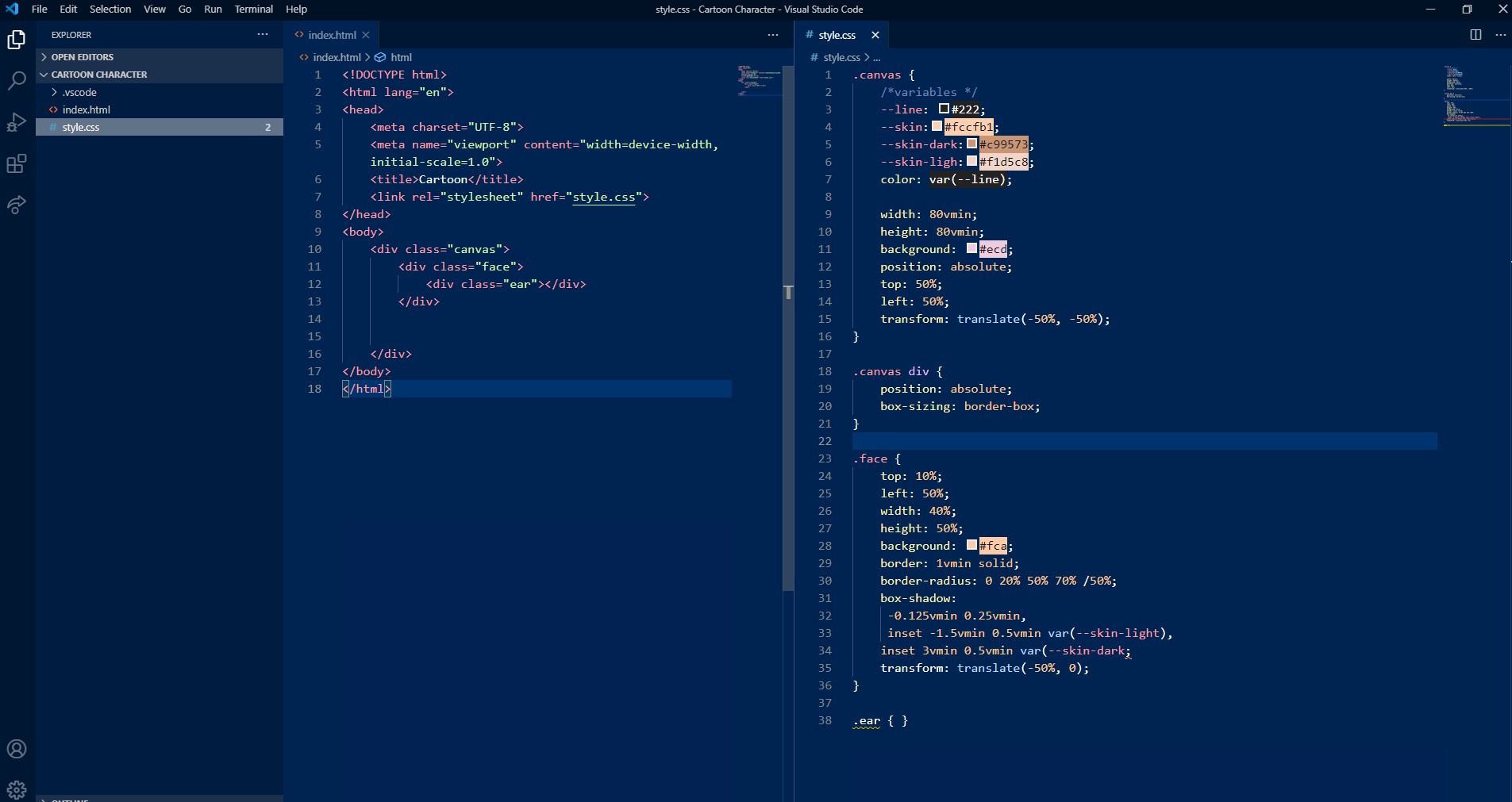The height and width of the screenshot is (802, 1512).
Task: Open the Run menu
Action: (213, 9)
